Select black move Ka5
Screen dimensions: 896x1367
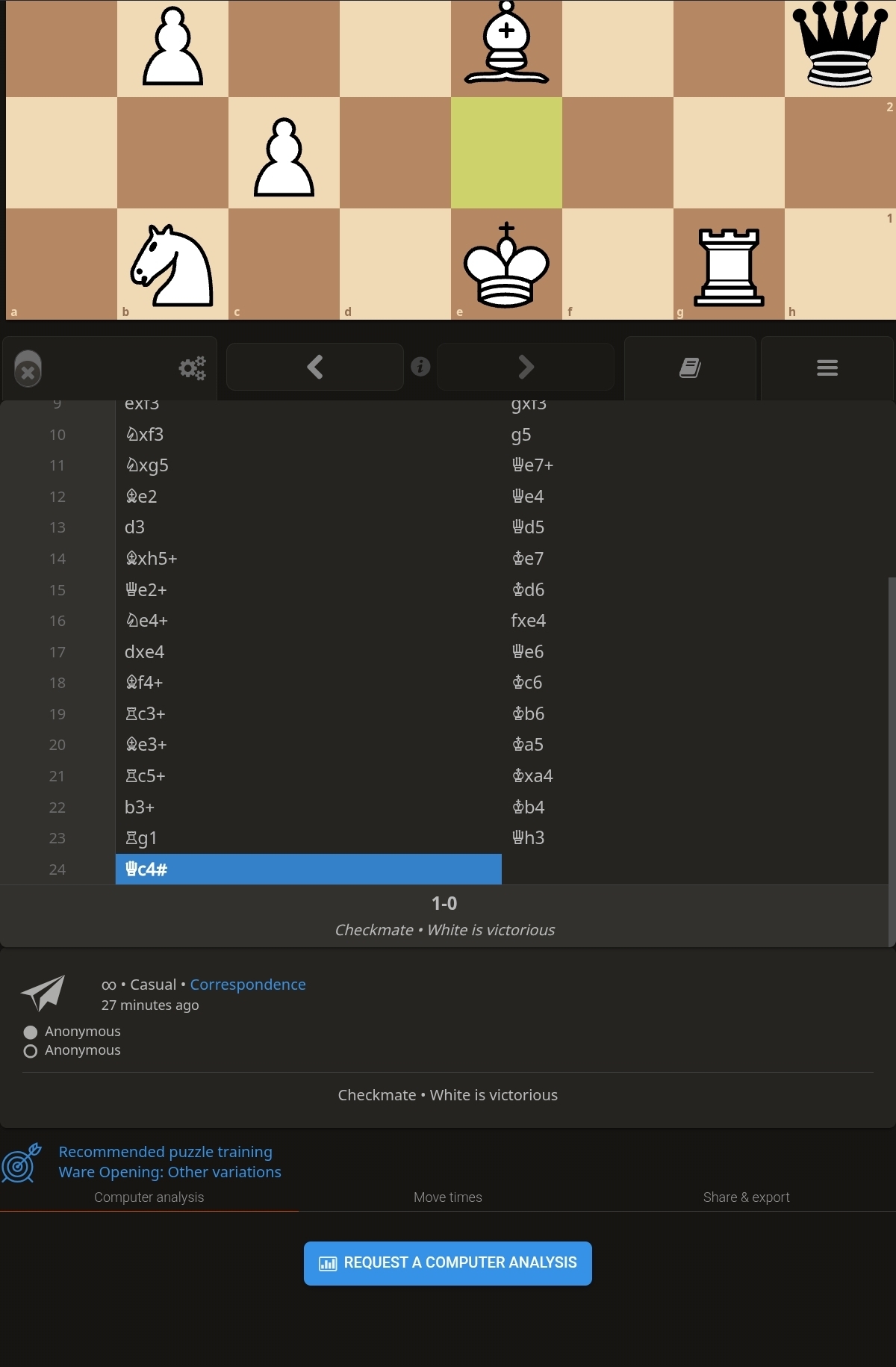[x=694, y=745]
